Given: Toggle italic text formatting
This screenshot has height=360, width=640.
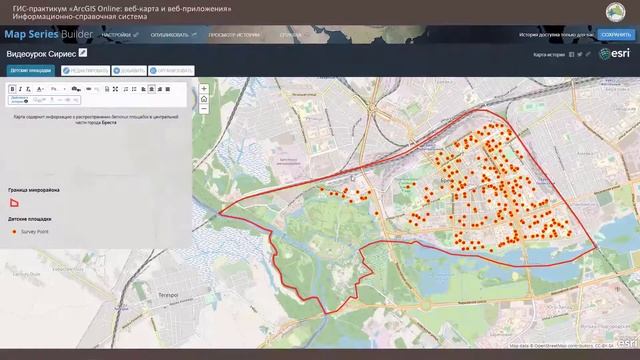Looking at the screenshot, I should [x=20, y=89].
